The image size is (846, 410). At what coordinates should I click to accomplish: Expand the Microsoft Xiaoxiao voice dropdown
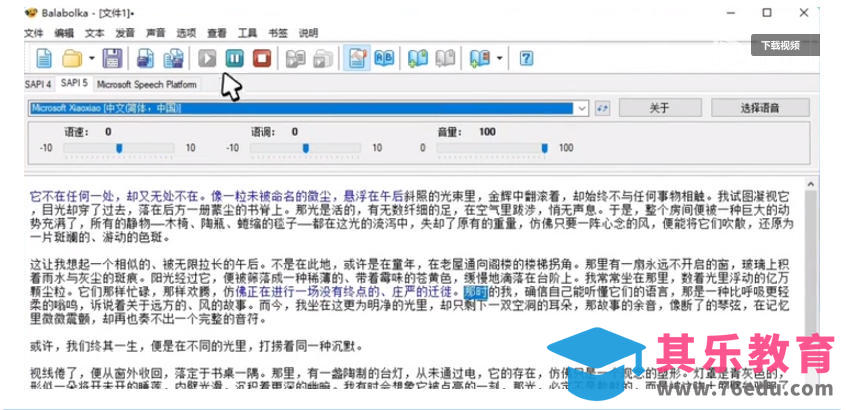pyautogui.click(x=582, y=108)
